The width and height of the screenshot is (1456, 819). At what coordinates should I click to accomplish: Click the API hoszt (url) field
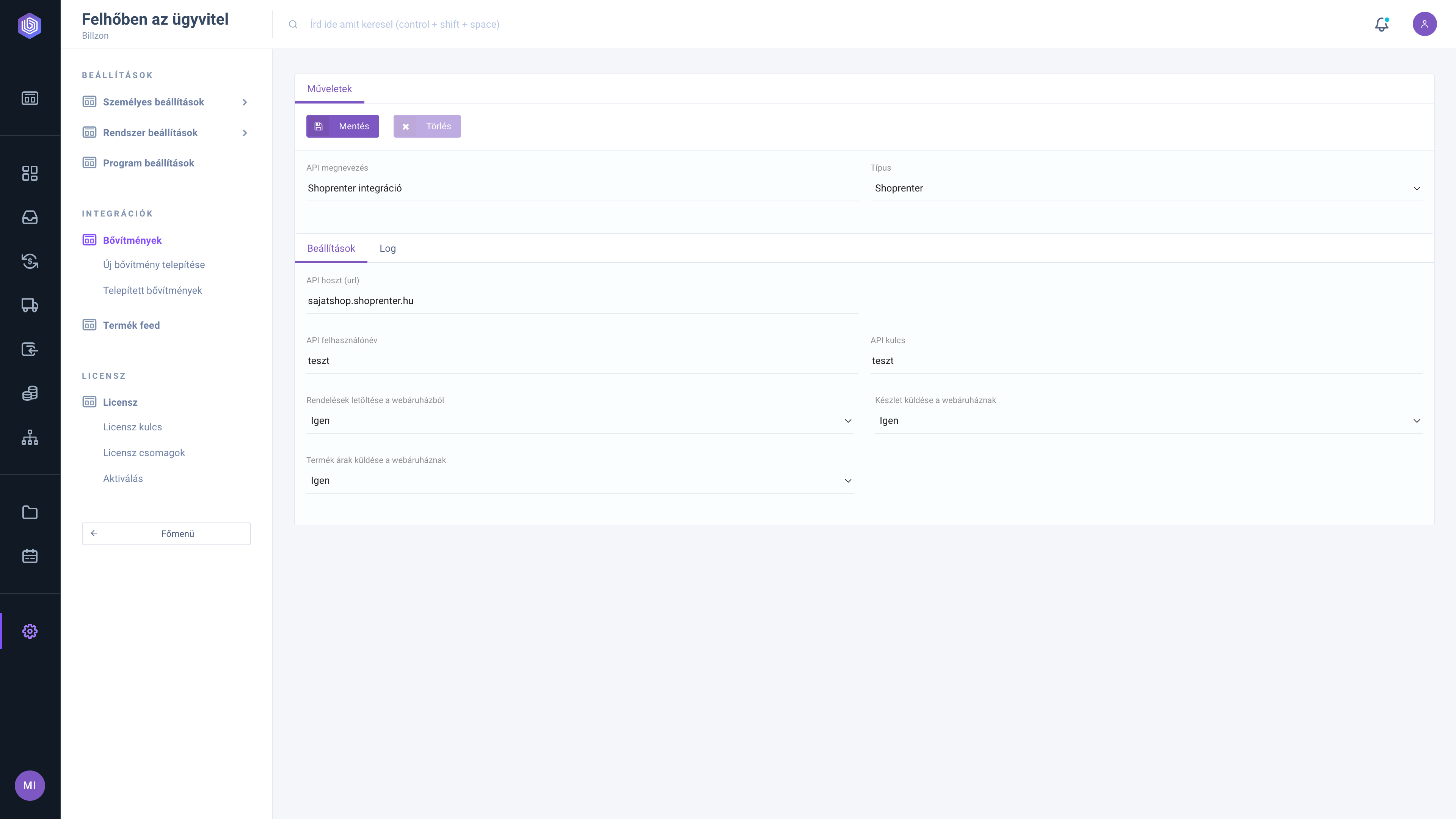tap(582, 301)
